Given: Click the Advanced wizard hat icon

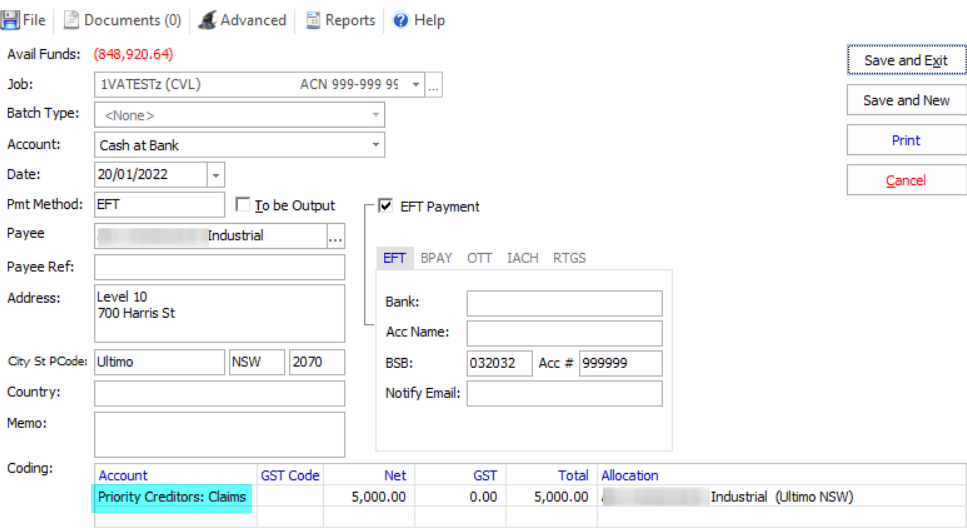Looking at the screenshot, I should [206, 20].
